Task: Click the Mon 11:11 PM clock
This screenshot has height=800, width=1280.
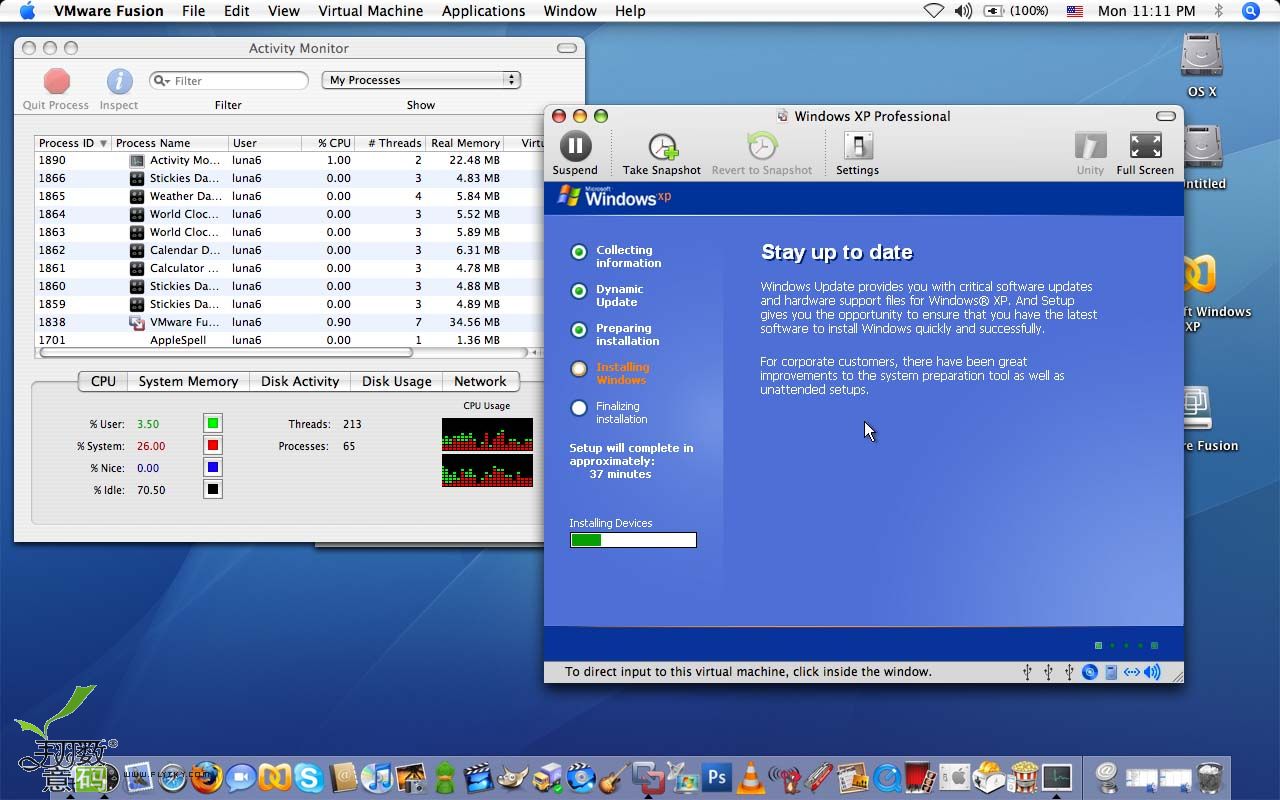Action: (x=1146, y=11)
